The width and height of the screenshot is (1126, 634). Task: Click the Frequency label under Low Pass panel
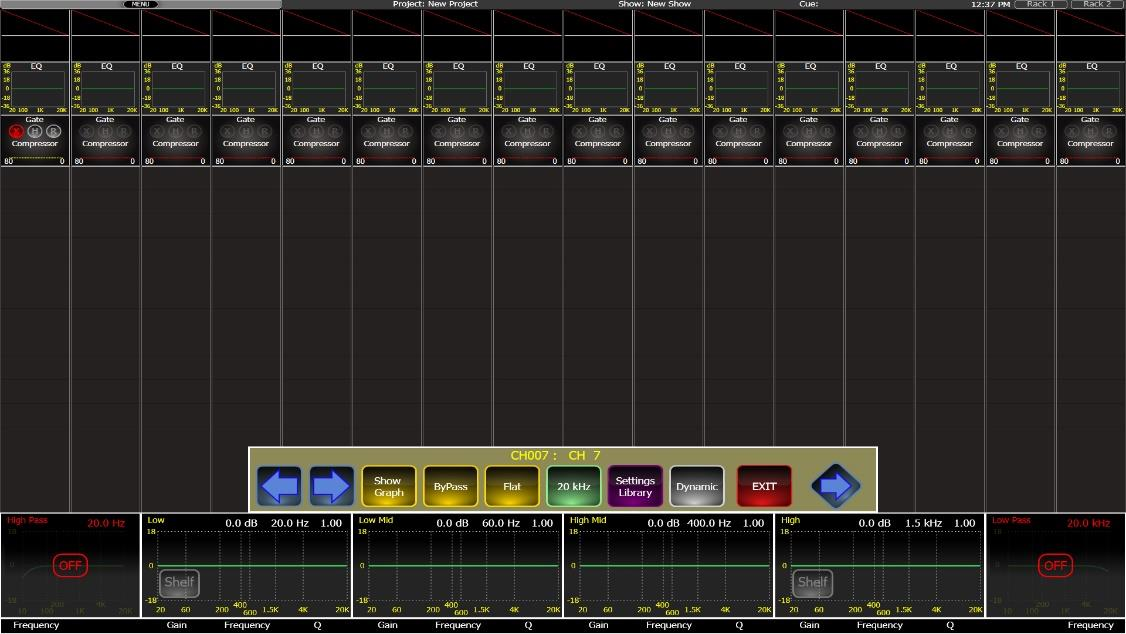(x=1090, y=625)
